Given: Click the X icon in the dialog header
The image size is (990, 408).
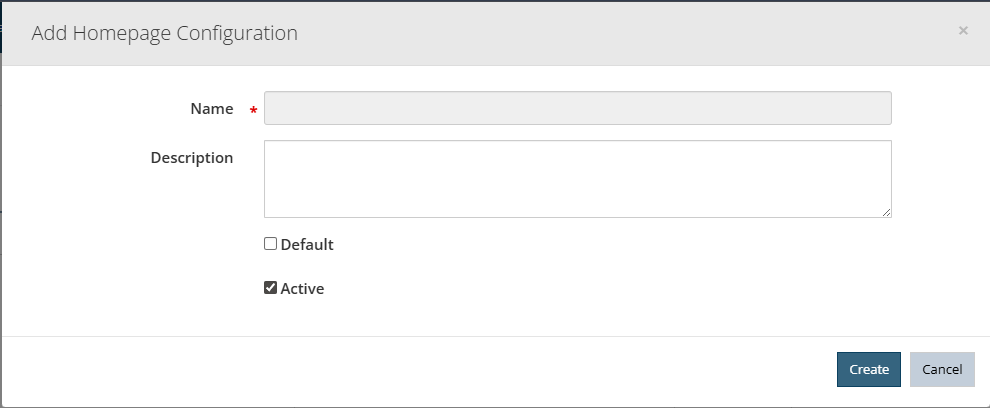Looking at the screenshot, I should (963, 30).
